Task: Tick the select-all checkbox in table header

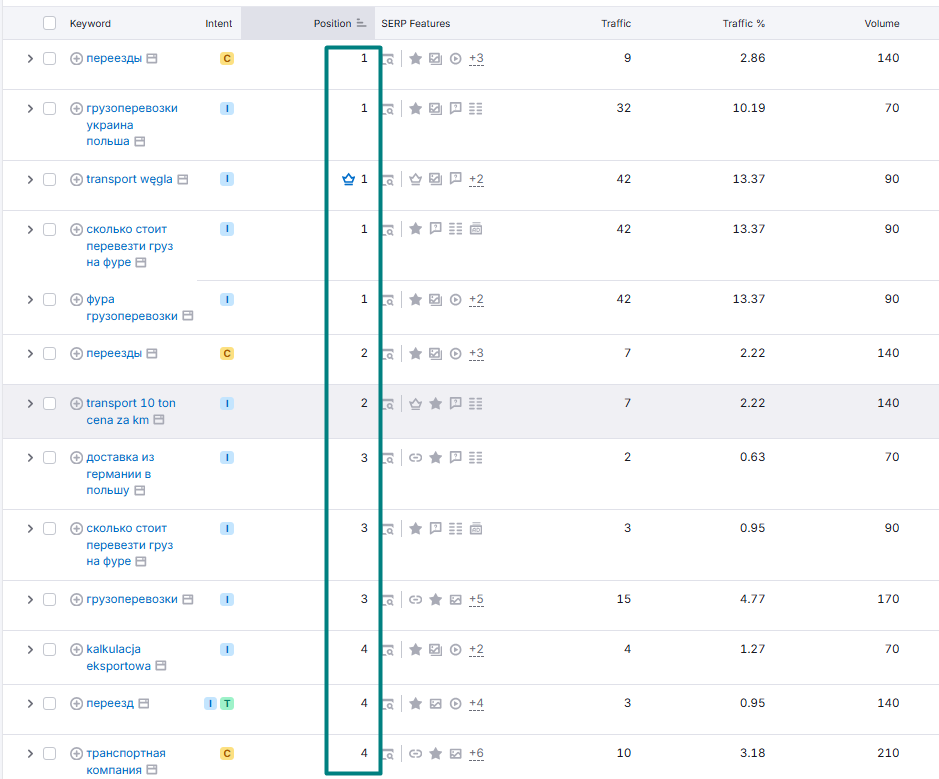Action: 50,23
